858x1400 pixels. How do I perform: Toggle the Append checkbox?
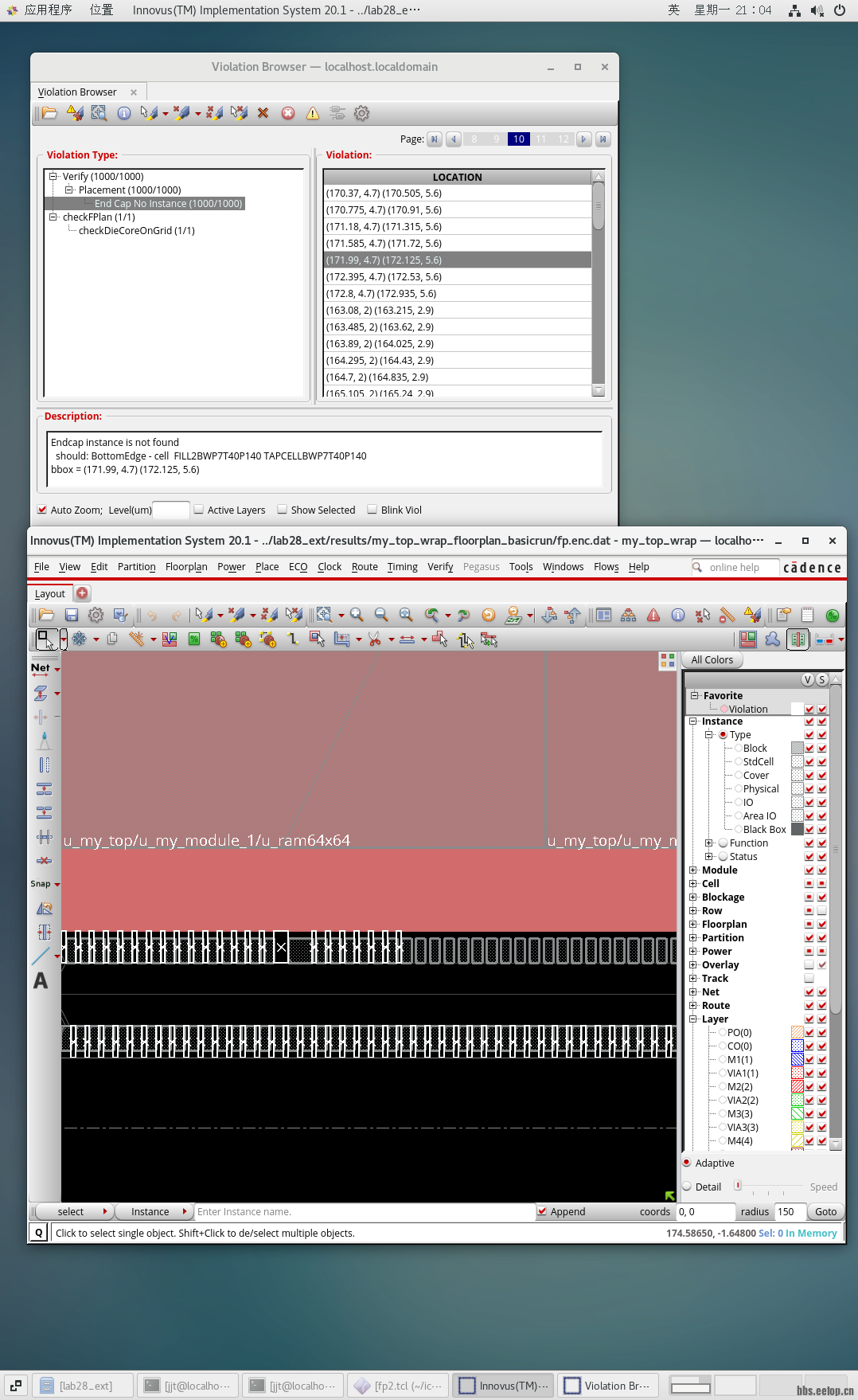tap(542, 1211)
